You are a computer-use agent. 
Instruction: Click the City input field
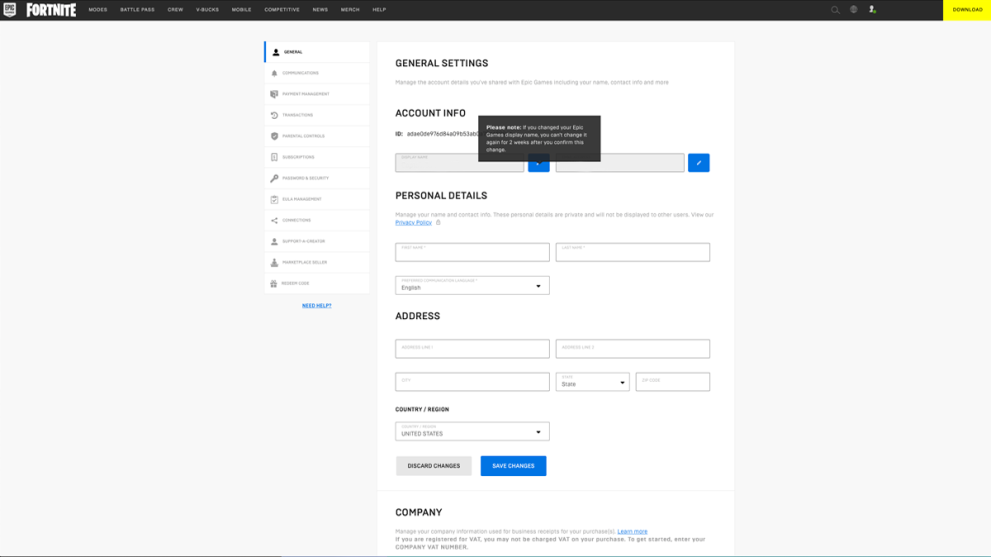click(472, 382)
